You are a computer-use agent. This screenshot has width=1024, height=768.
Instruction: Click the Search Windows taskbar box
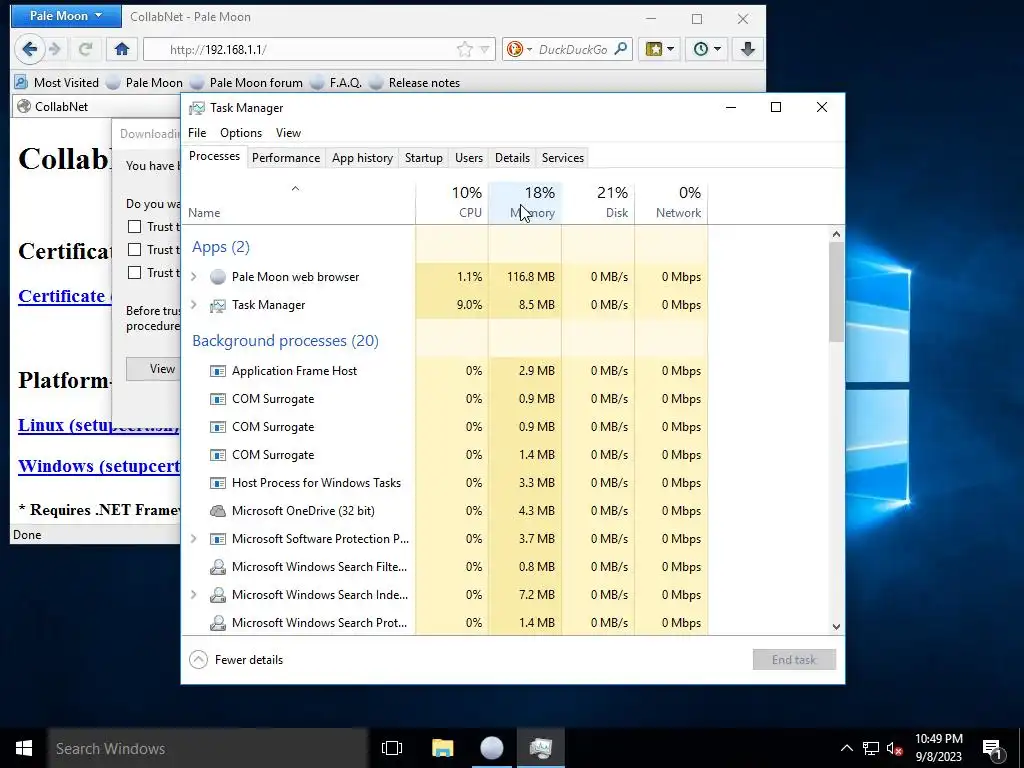click(208, 748)
